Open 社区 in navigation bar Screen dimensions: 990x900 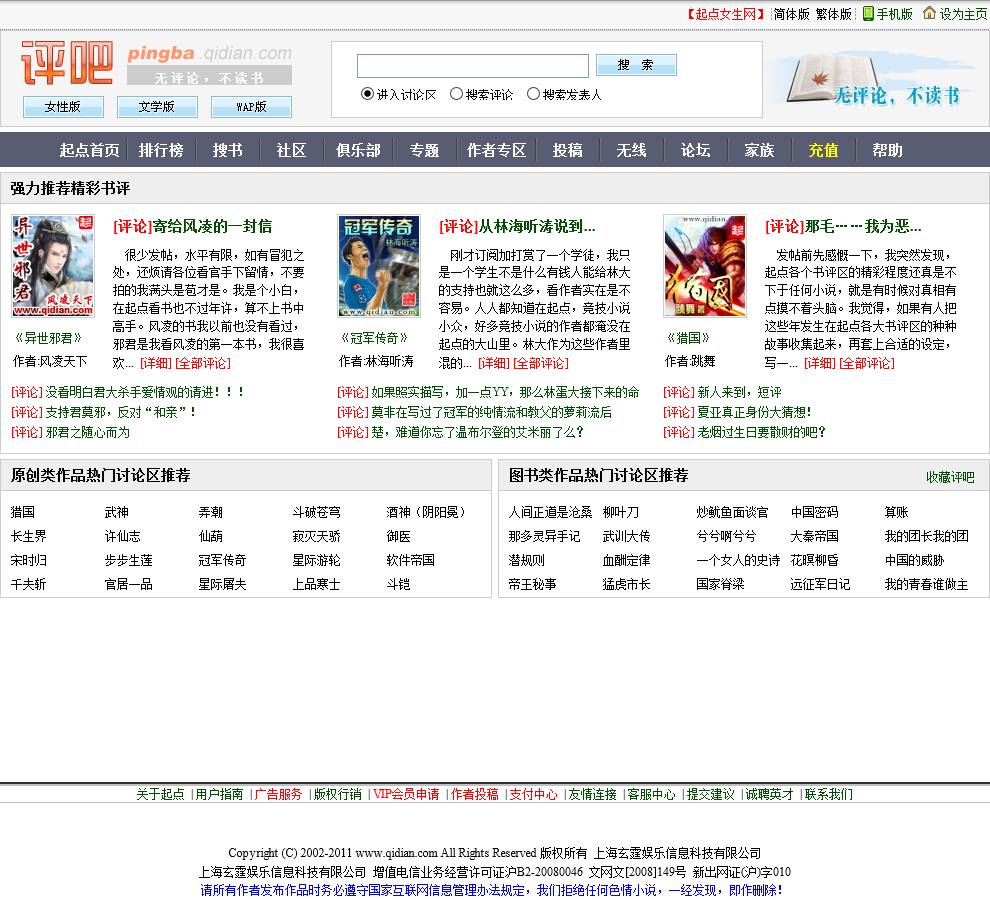(x=292, y=150)
